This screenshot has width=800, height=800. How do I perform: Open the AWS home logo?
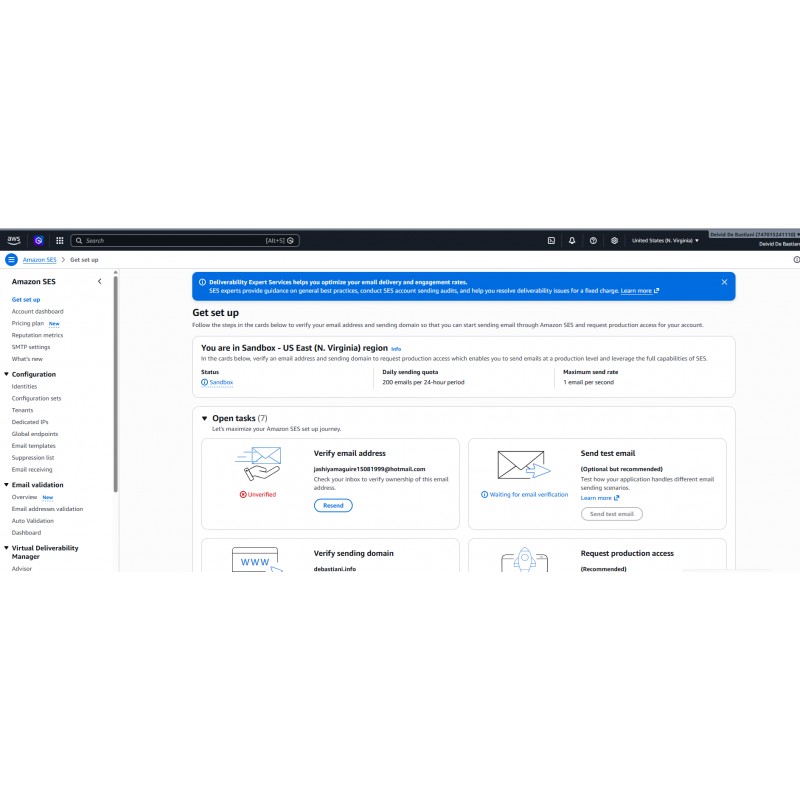[14, 240]
